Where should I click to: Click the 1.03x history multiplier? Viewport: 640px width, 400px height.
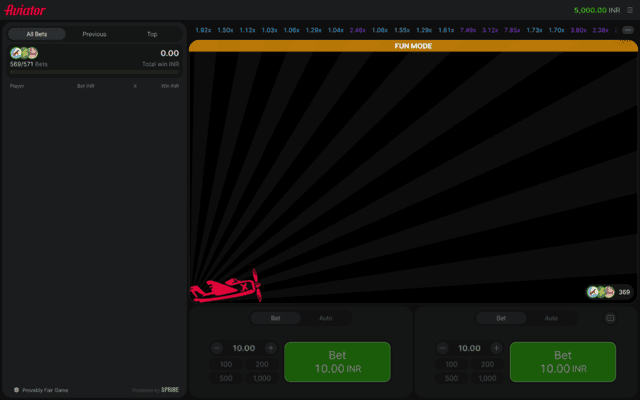coord(269,30)
